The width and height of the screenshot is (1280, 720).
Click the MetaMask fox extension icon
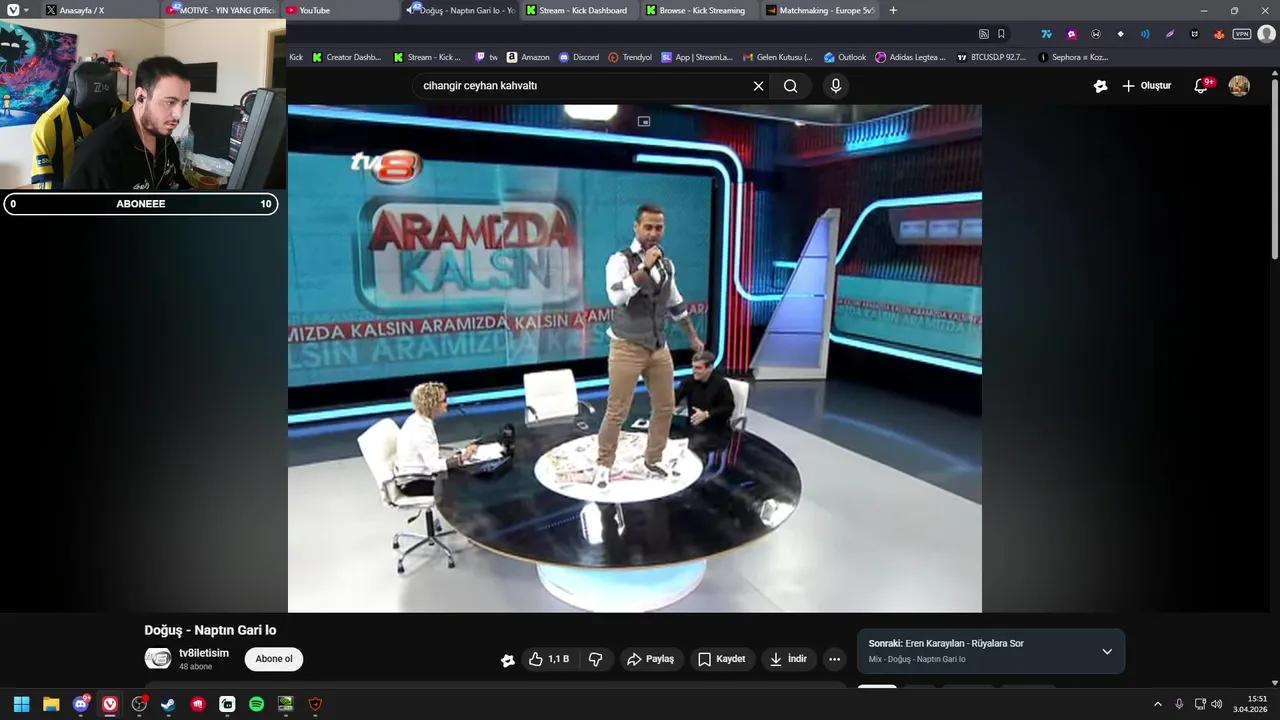pyautogui.click(x=1219, y=34)
